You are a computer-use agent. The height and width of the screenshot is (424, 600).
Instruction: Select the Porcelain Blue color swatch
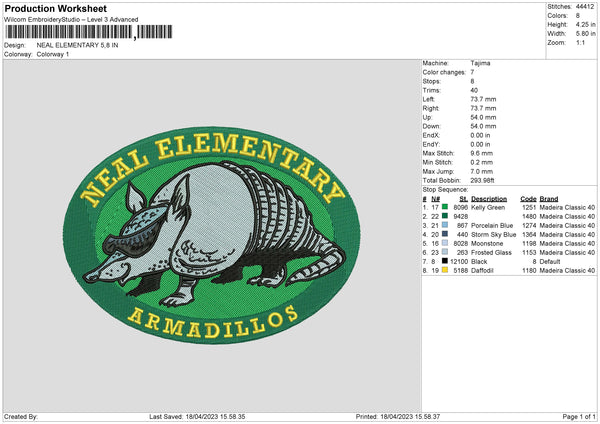coord(445,225)
